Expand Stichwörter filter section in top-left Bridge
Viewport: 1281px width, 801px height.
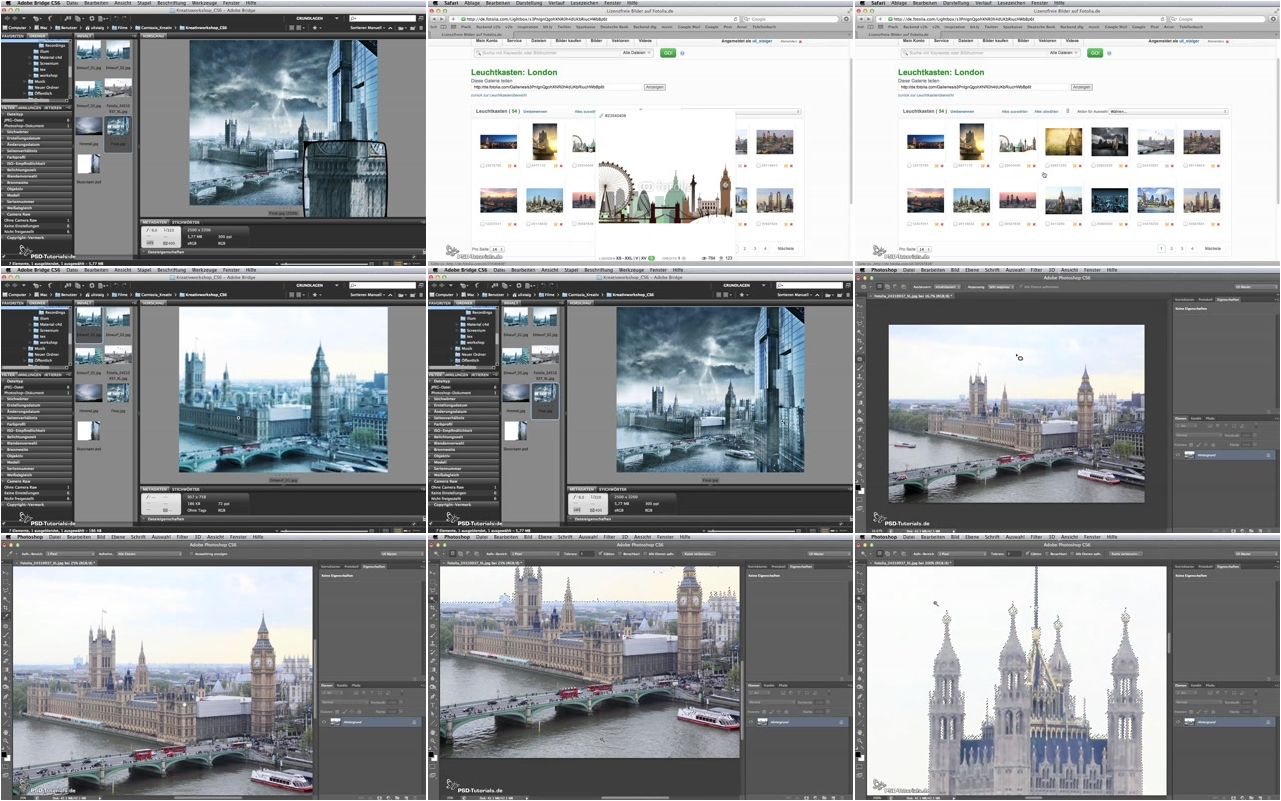tap(36, 132)
